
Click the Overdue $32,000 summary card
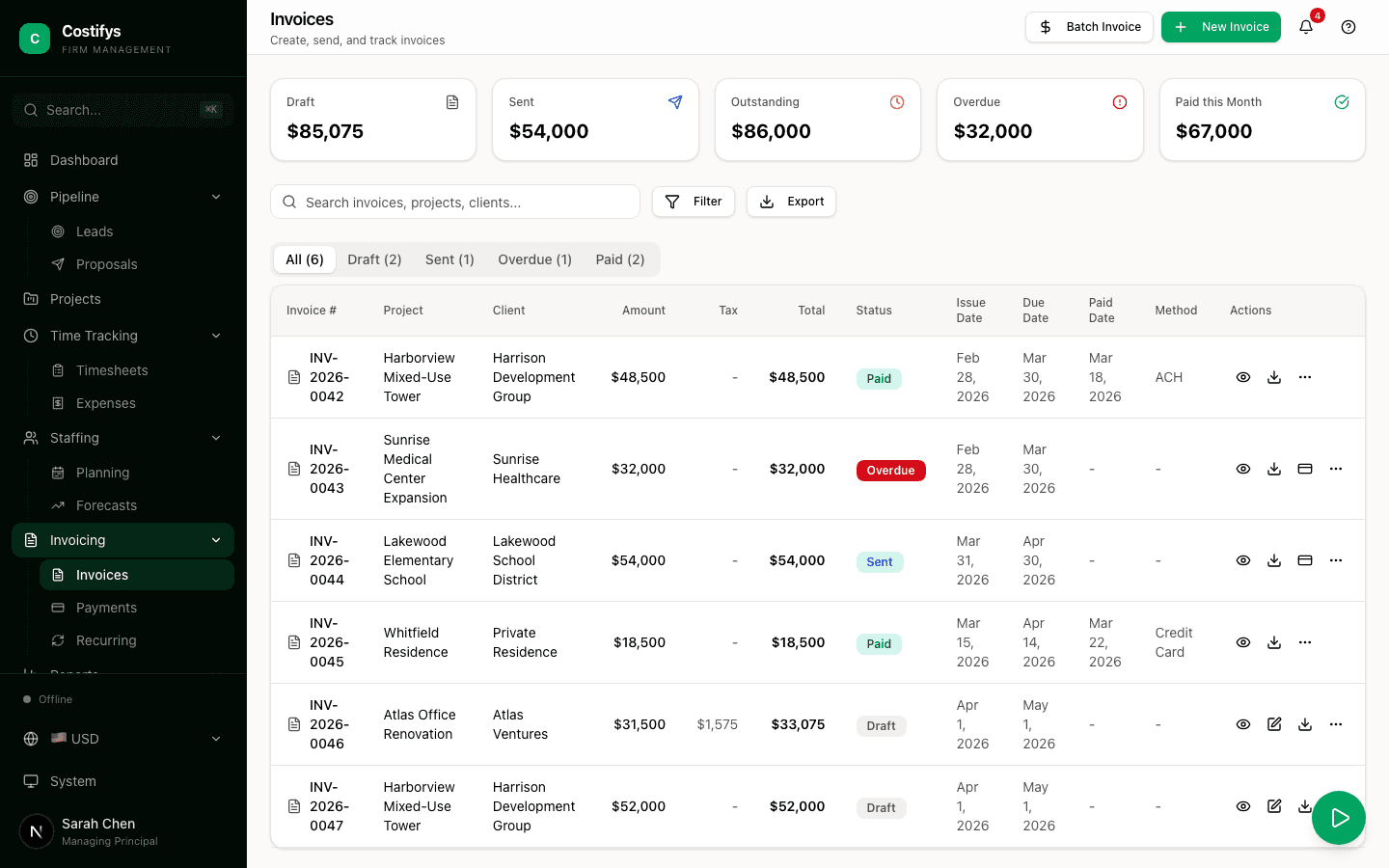tap(1040, 120)
